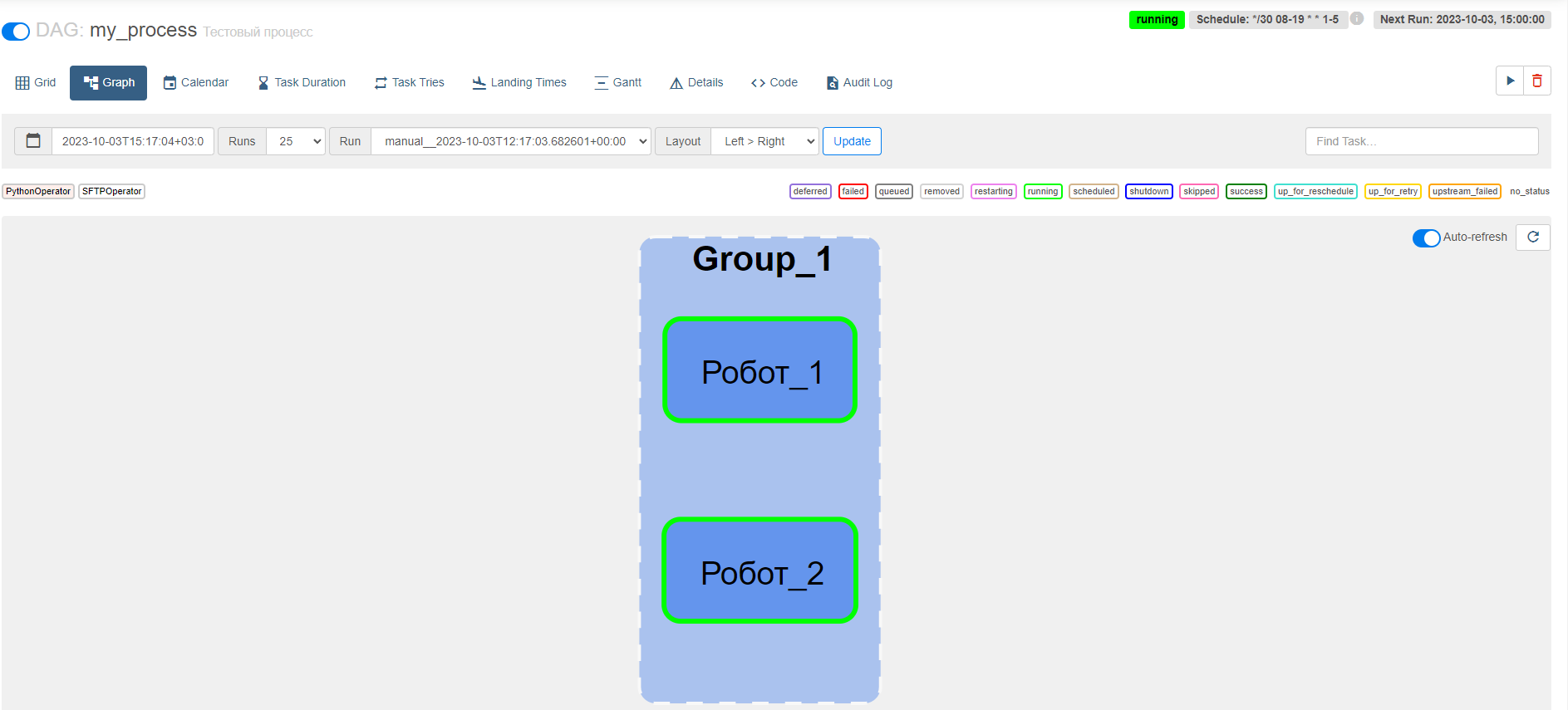Switch to the Task Duration tab
This screenshot has width=1568, height=710.
click(x=302, y=83)
